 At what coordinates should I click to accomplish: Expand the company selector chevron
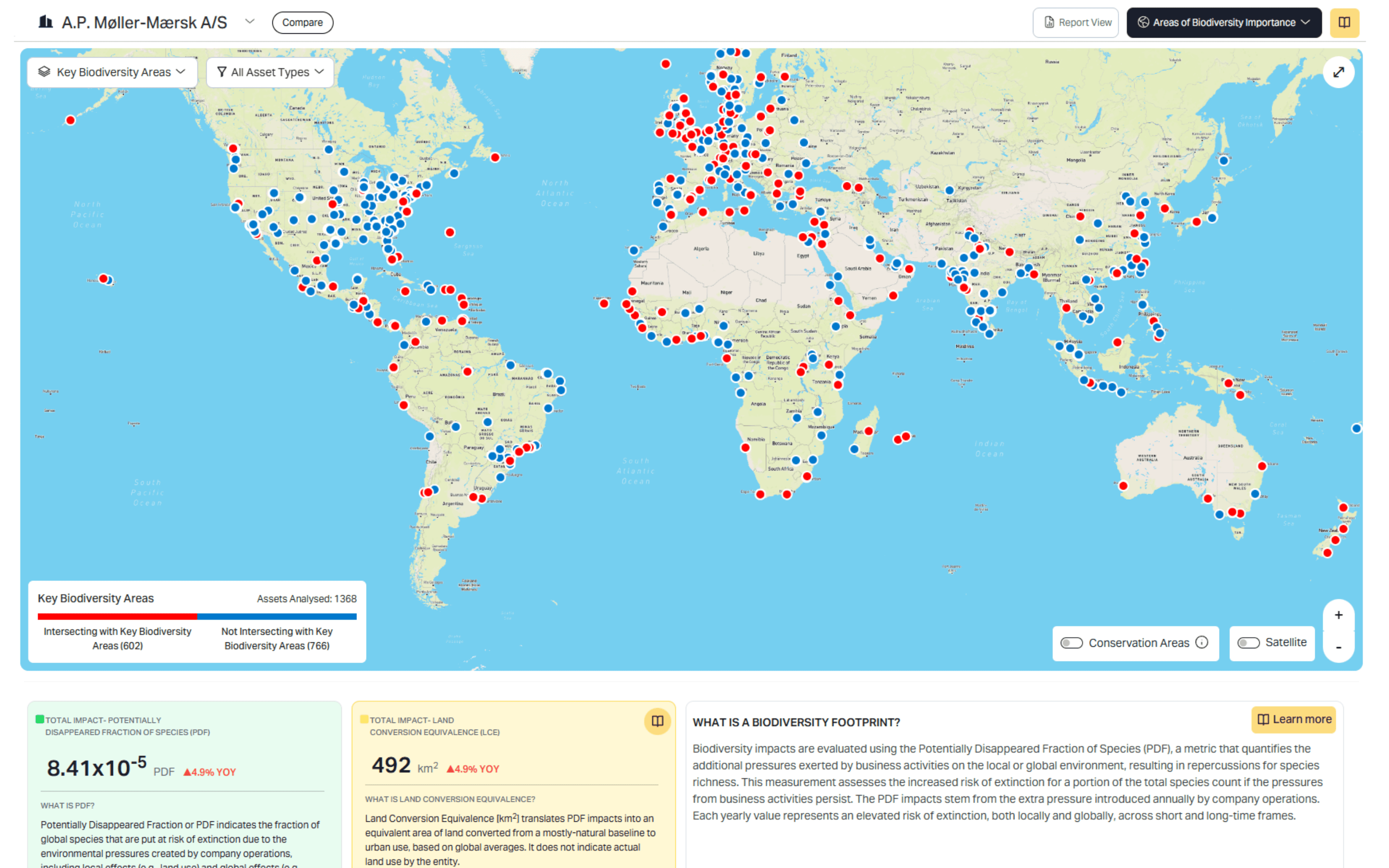[250, 22]
